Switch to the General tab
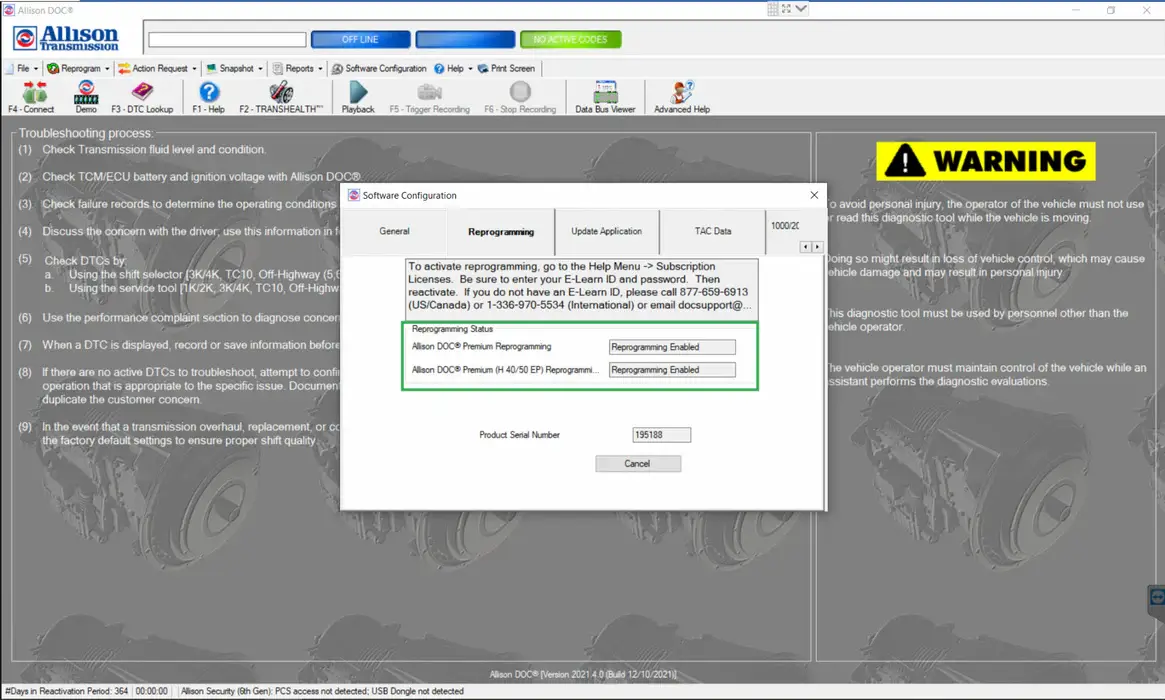Viewport: 1165px width, 700px height. 394,231
